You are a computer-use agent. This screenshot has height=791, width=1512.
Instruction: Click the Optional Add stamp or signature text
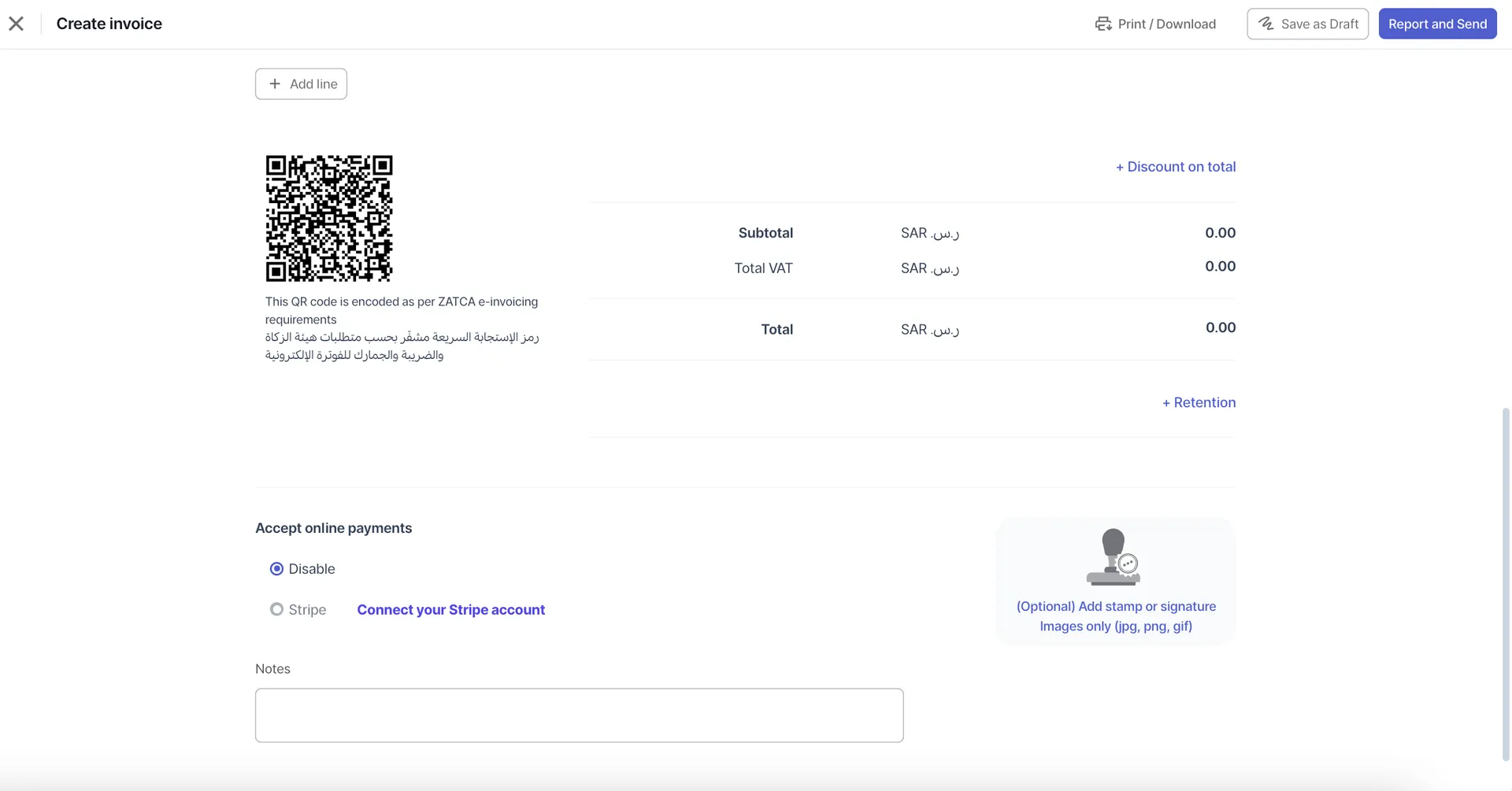coord(1116,606)
